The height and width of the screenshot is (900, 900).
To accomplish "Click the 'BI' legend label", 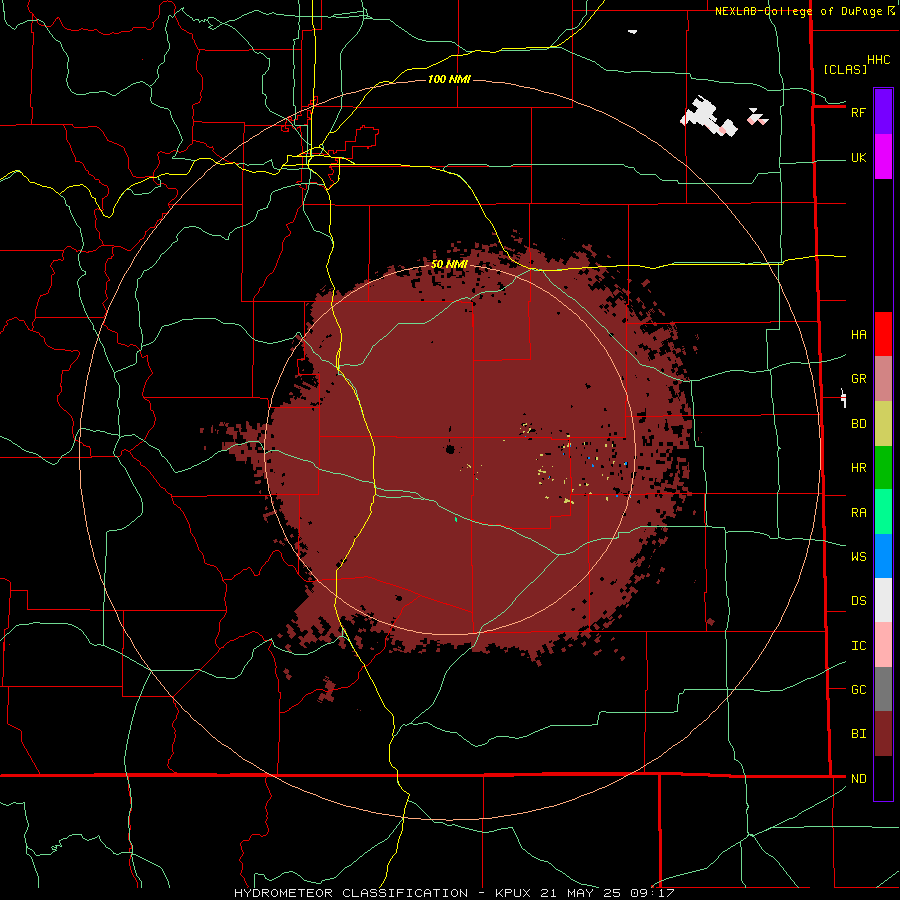I will click(x=858, y=734).
